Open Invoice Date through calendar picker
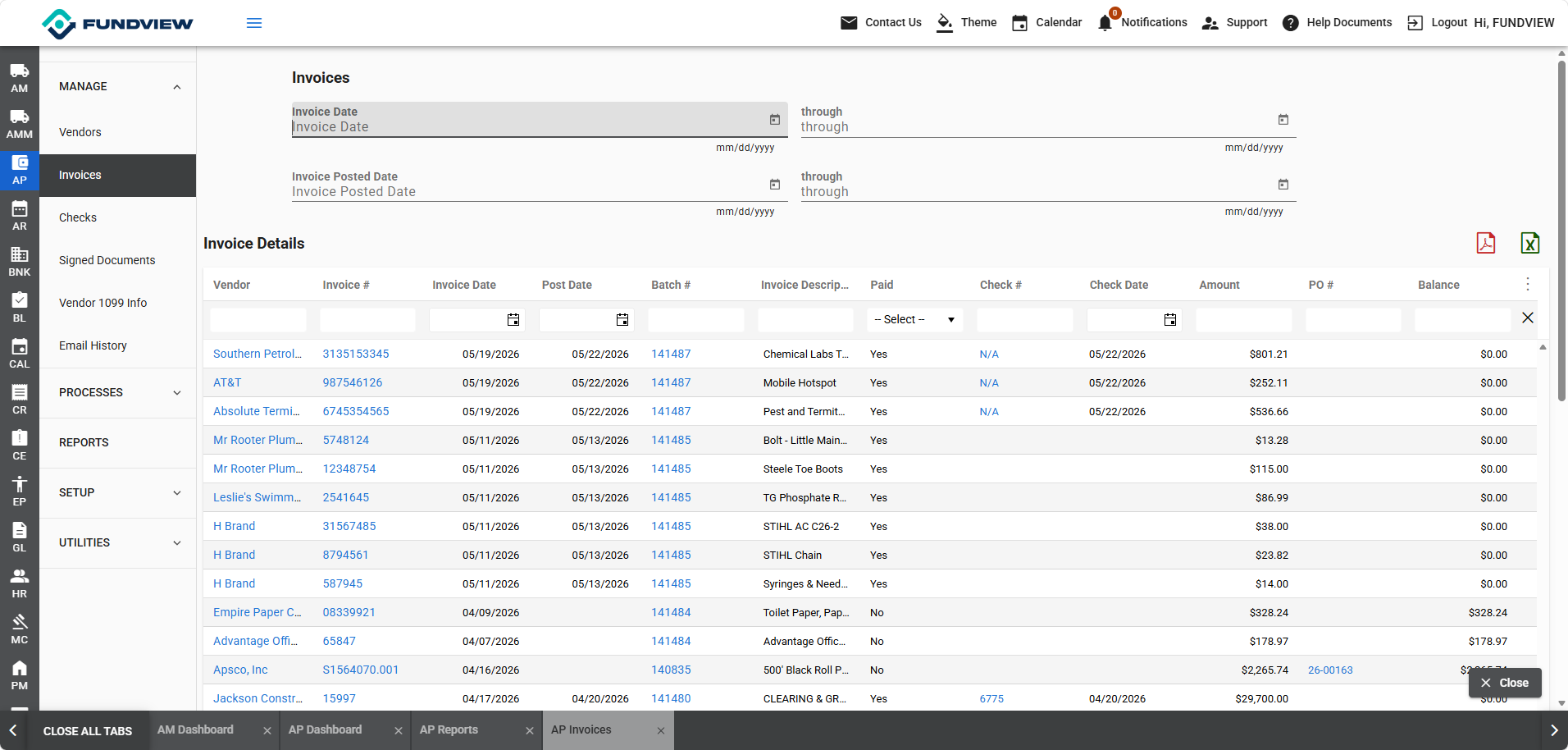This screenshot has height=750, width=1568. point(1283,120)
